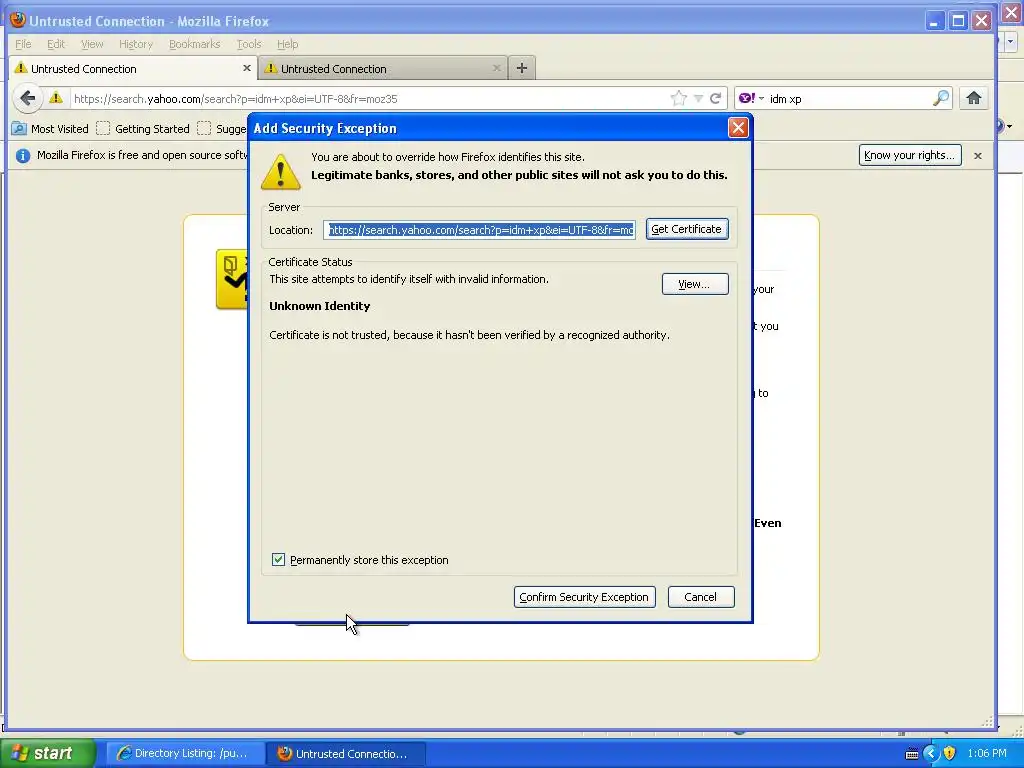Open the URL history dropdown arrow

698,99
